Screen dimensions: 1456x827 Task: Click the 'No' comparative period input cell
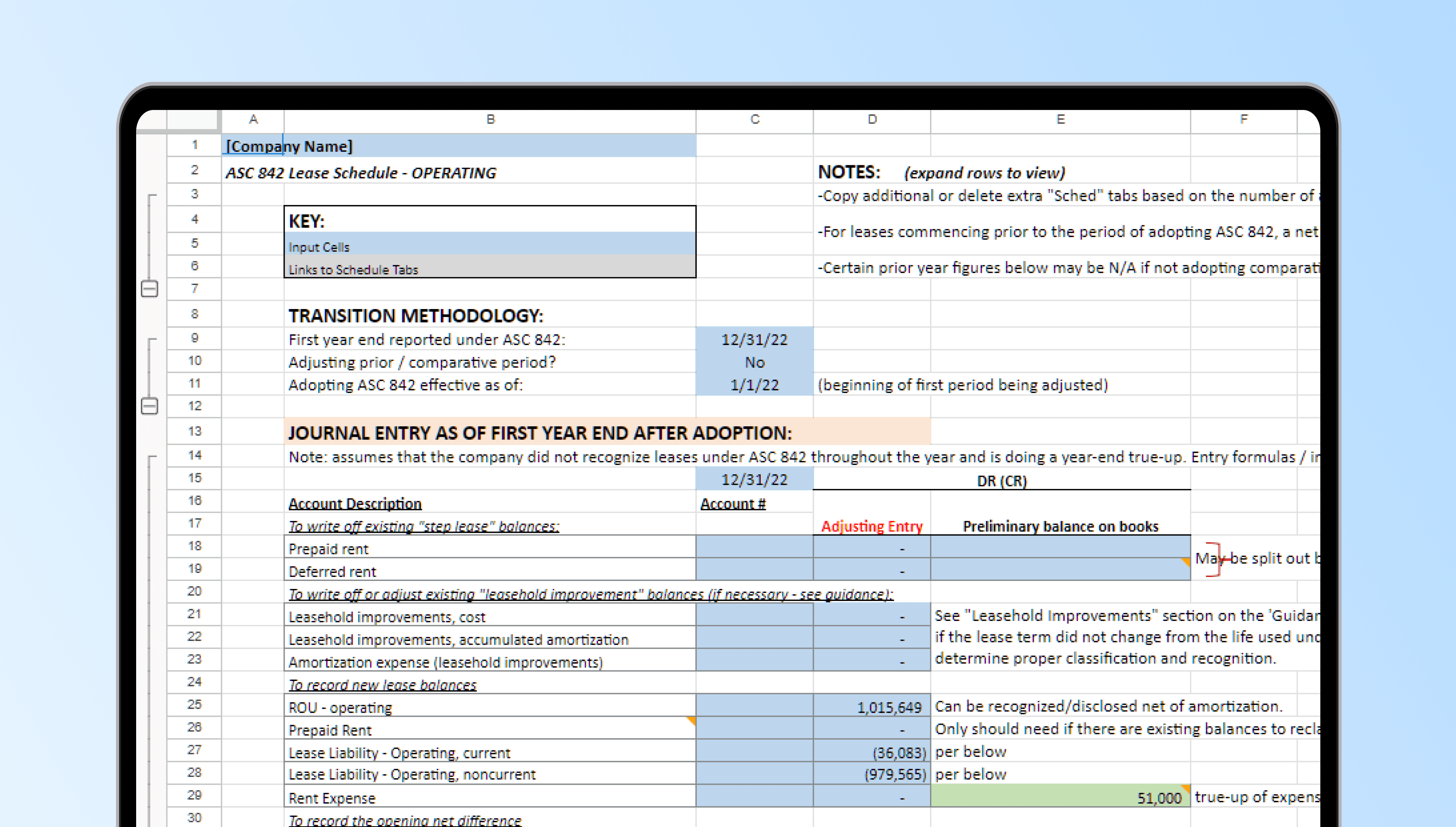[x=755, y=362]
